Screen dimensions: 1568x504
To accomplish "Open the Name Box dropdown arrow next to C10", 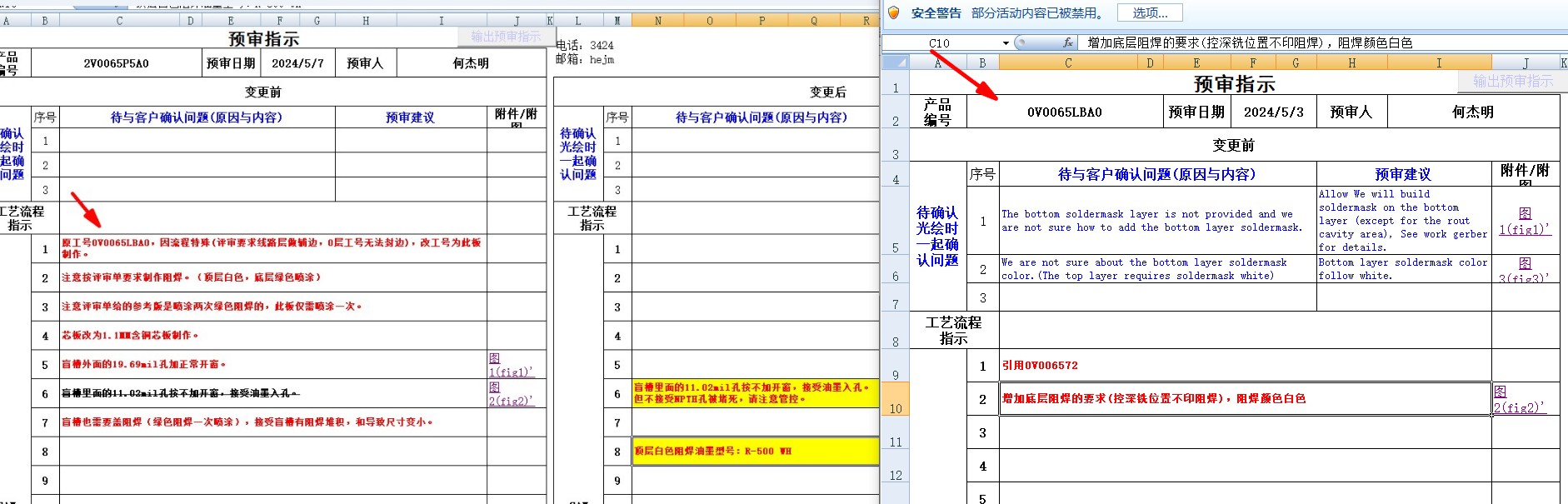I will pos(1006,43).
